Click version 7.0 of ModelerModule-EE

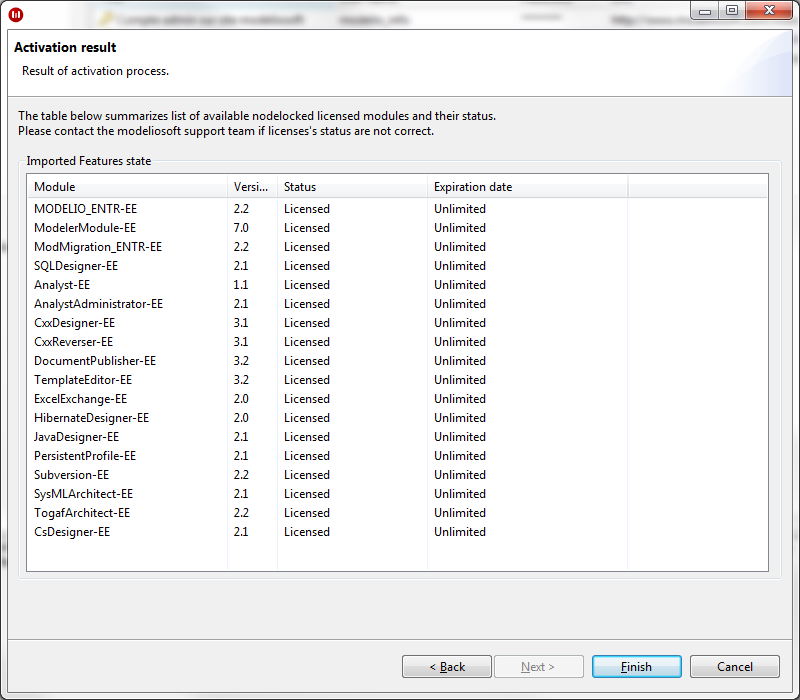(241, 228)
